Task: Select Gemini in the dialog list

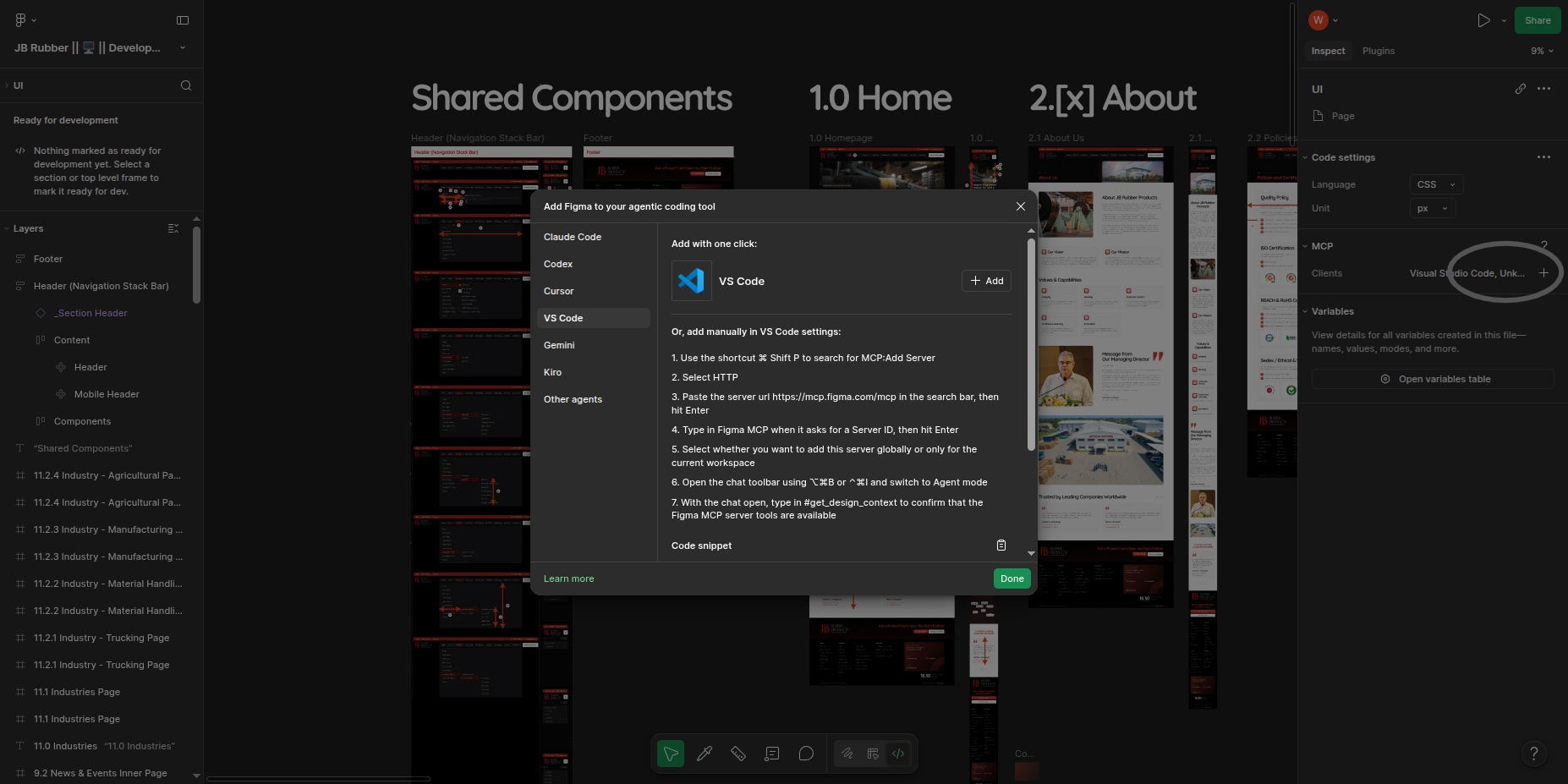Action: [x=594, y=345]
